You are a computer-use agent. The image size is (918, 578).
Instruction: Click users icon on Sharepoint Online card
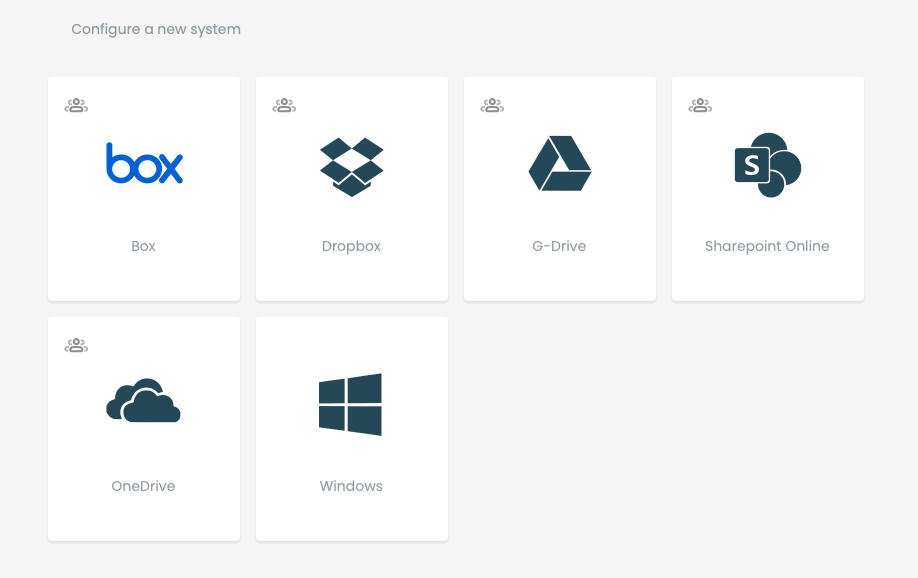[x=700, y=105]
